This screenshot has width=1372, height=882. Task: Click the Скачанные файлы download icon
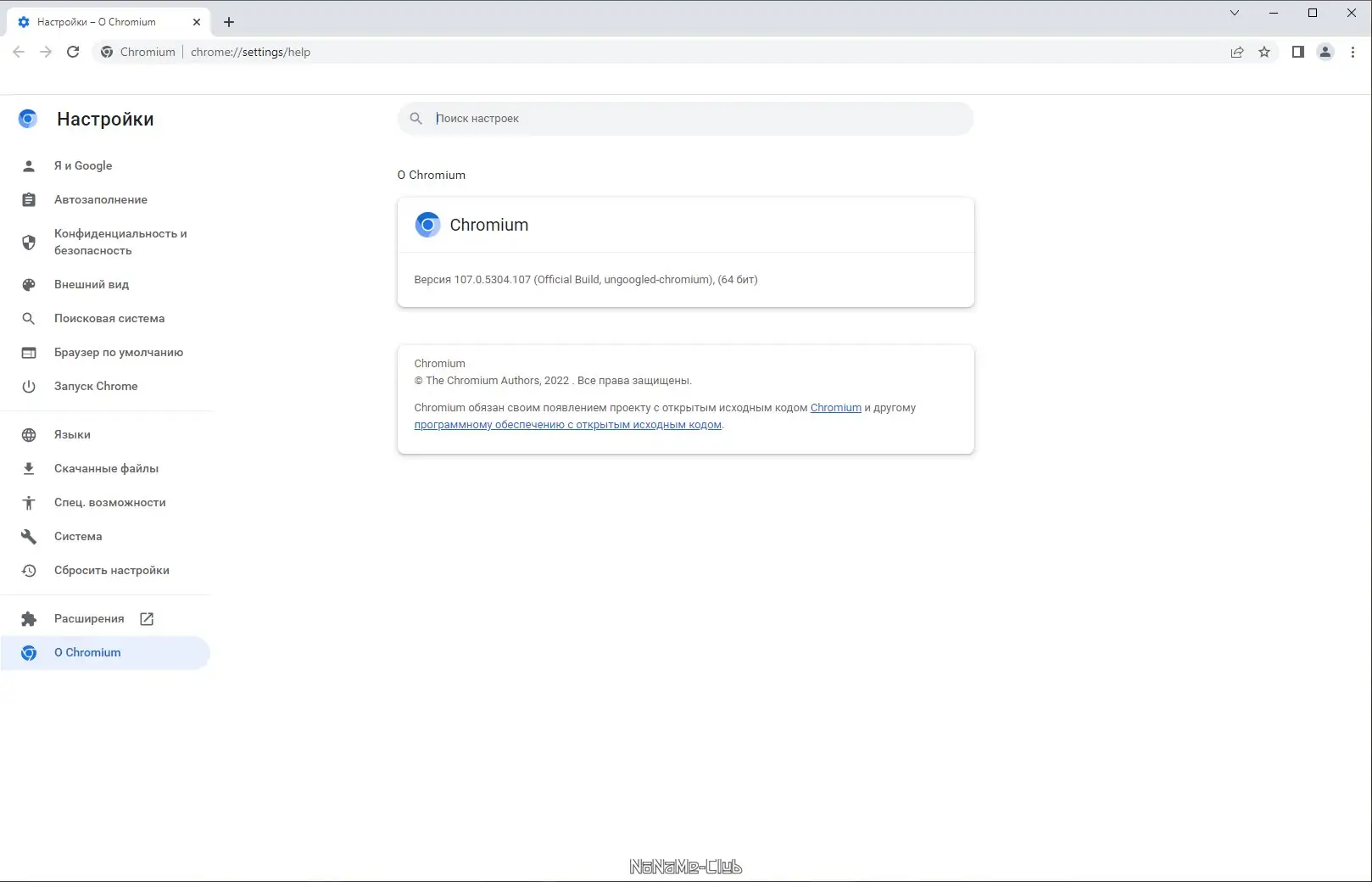pos(28,468)
